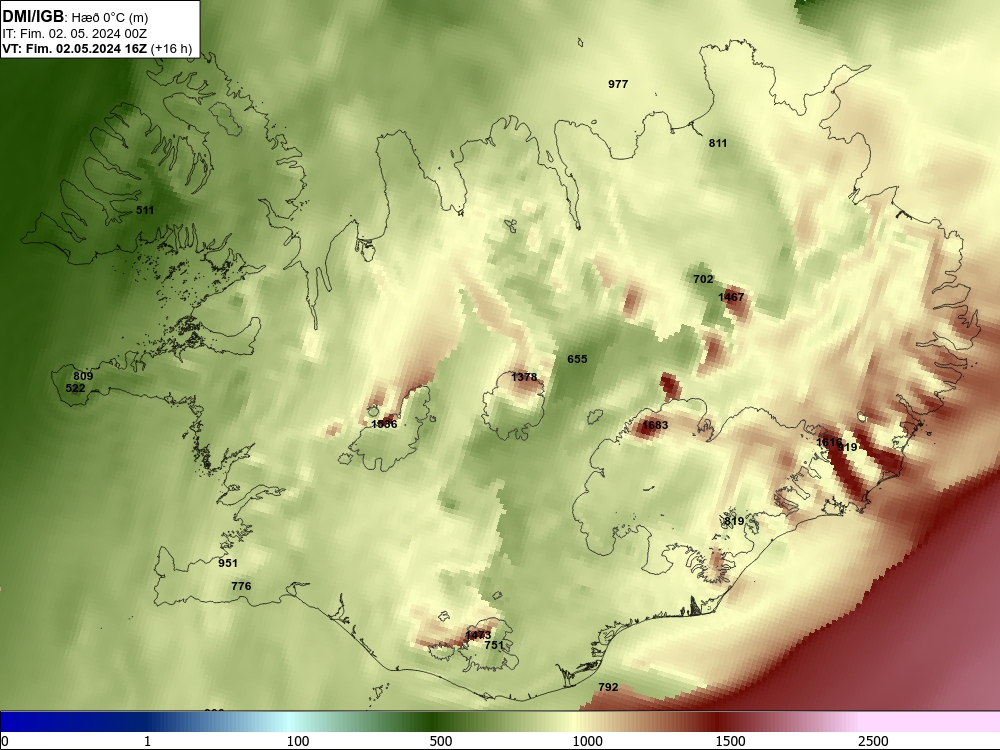The width and height of the screenshot is (1000, 750).
Task: Click the map value 792
Action: pos(608,688)
